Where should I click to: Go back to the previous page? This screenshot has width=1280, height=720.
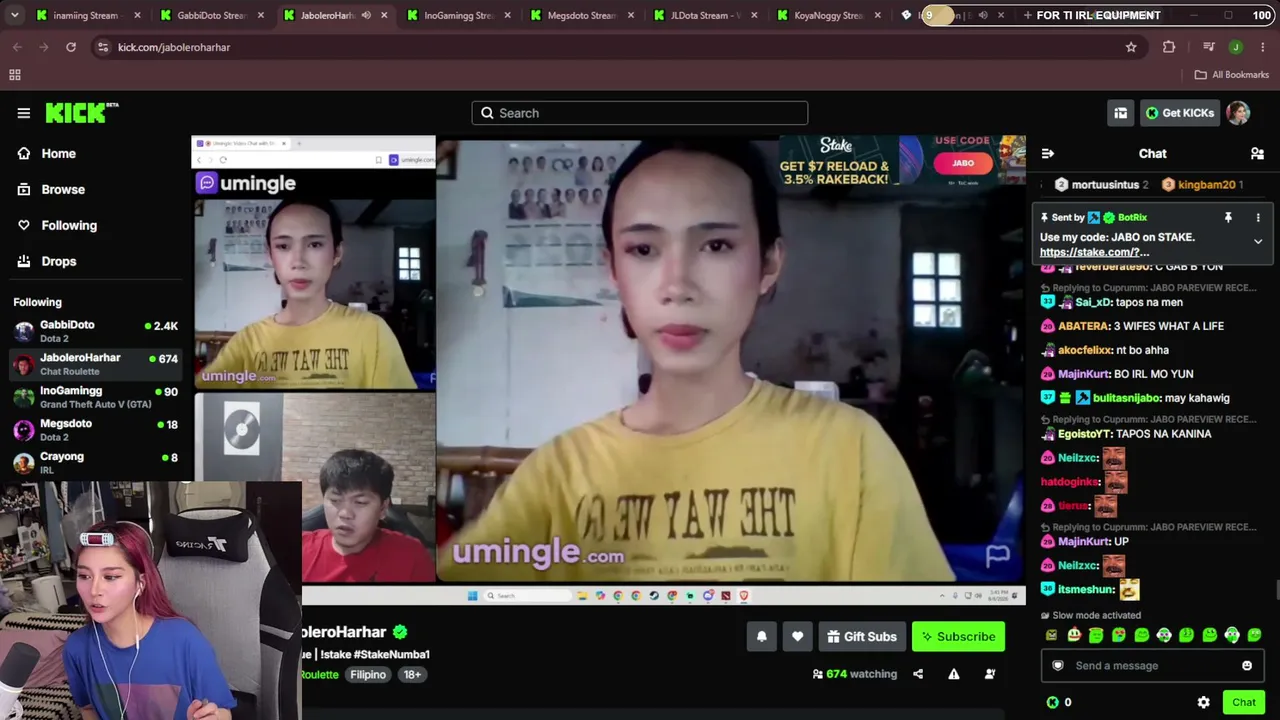tap(17, 47)
